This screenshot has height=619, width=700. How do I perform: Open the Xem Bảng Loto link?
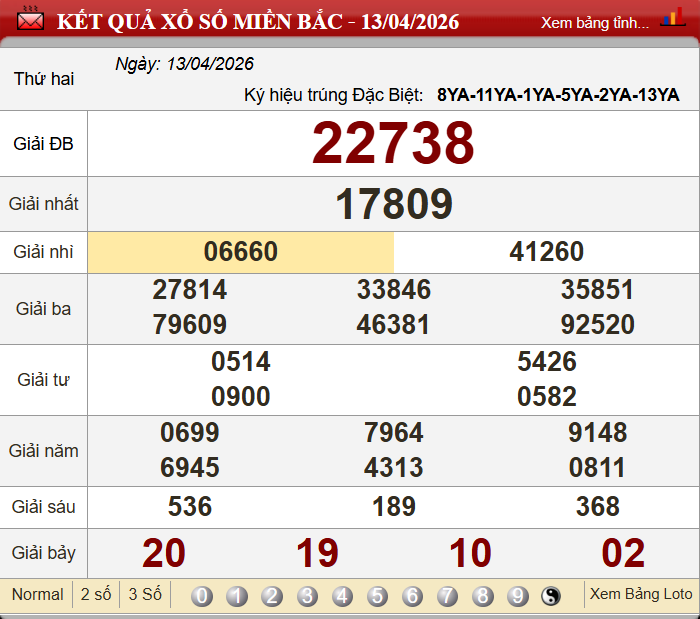coord(641,594)
